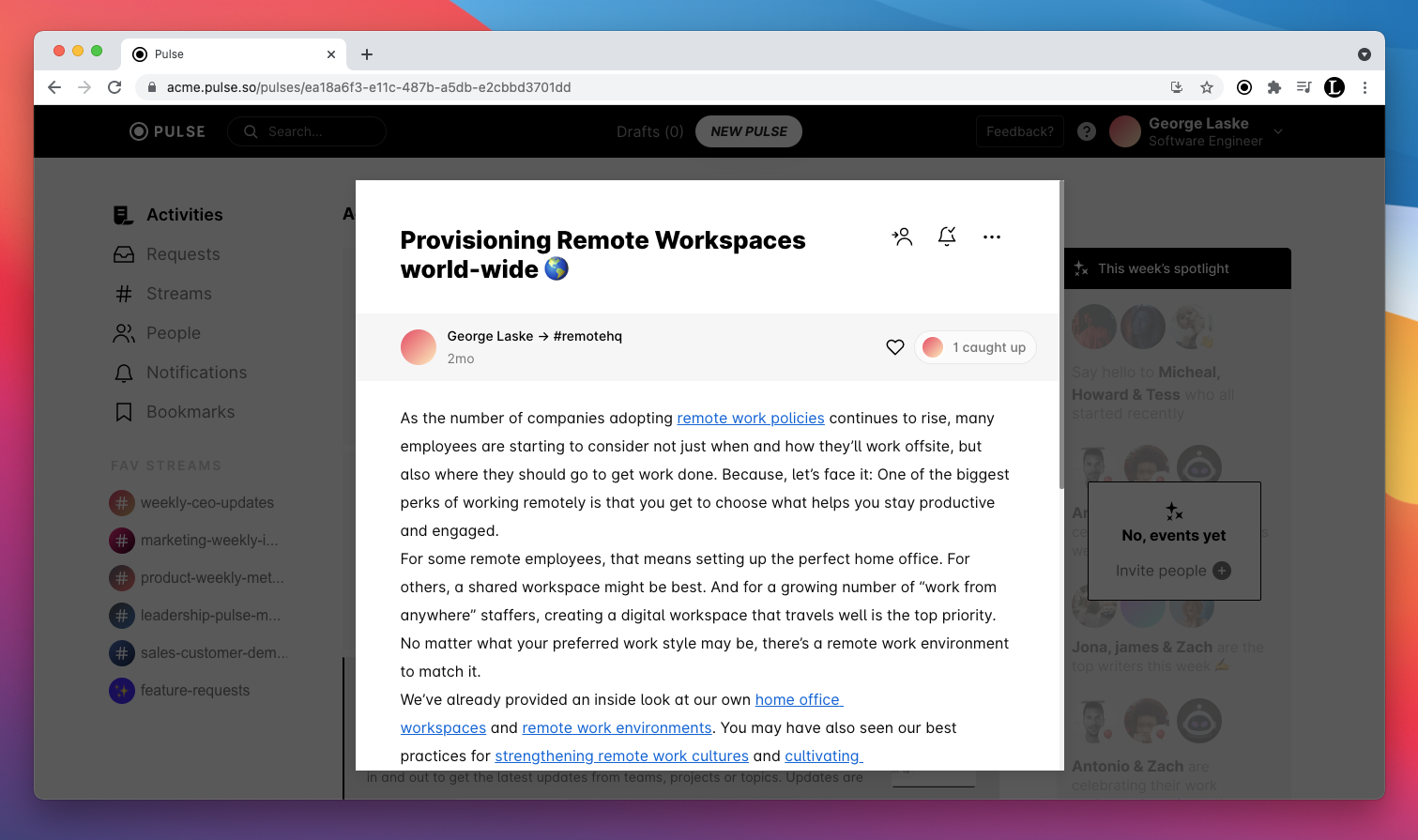Click the pulse modal scrollbar
Viewport: 1418px width, 840px height.
point(1061,338)
